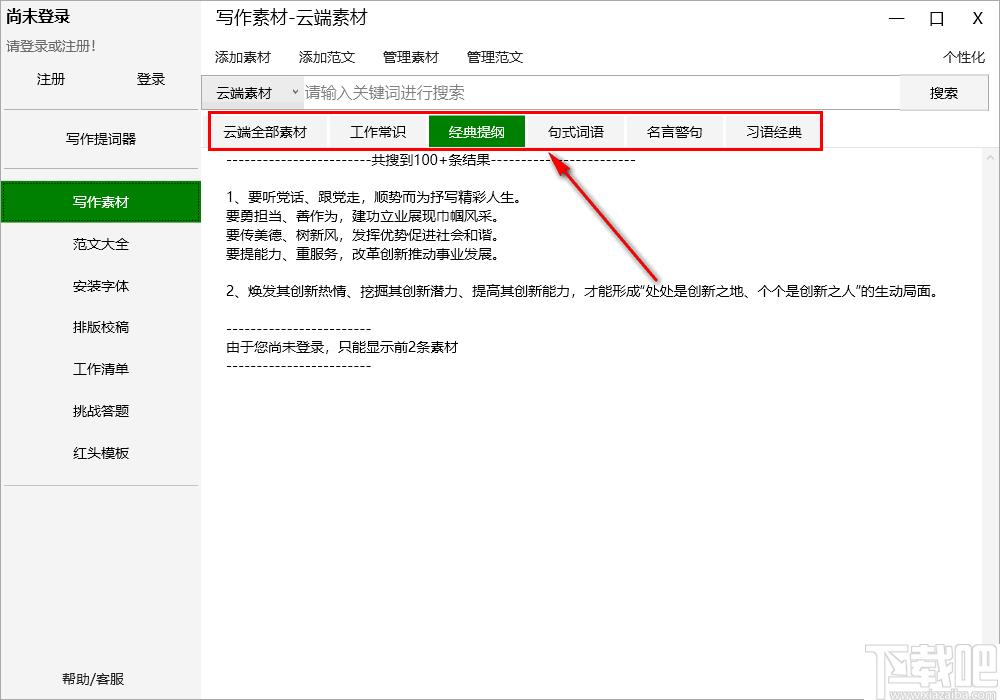The height and width of the screenshot is (700, 1000).
Task: Open 个性化 personalization settings
Action: (x=964, y=57)
